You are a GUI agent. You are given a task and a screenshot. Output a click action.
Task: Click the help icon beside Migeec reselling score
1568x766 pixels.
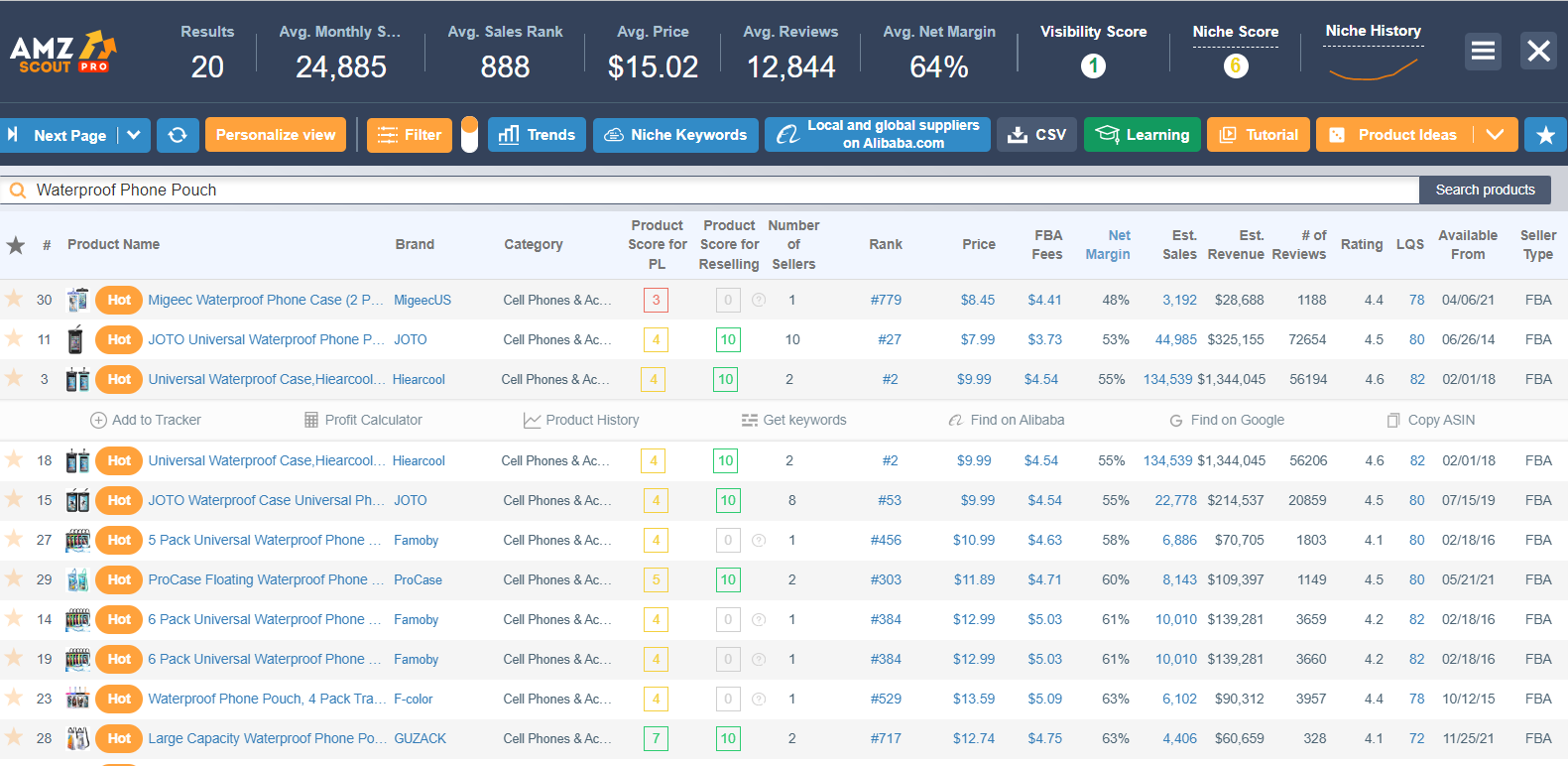[x=759, y=300]
